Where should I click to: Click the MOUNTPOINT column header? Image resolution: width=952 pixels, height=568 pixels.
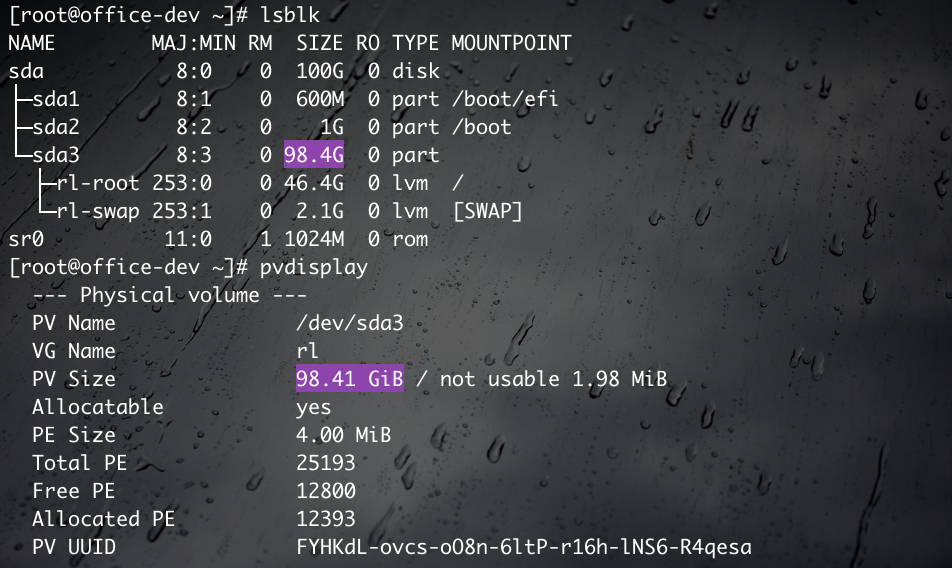pos(511,43)
